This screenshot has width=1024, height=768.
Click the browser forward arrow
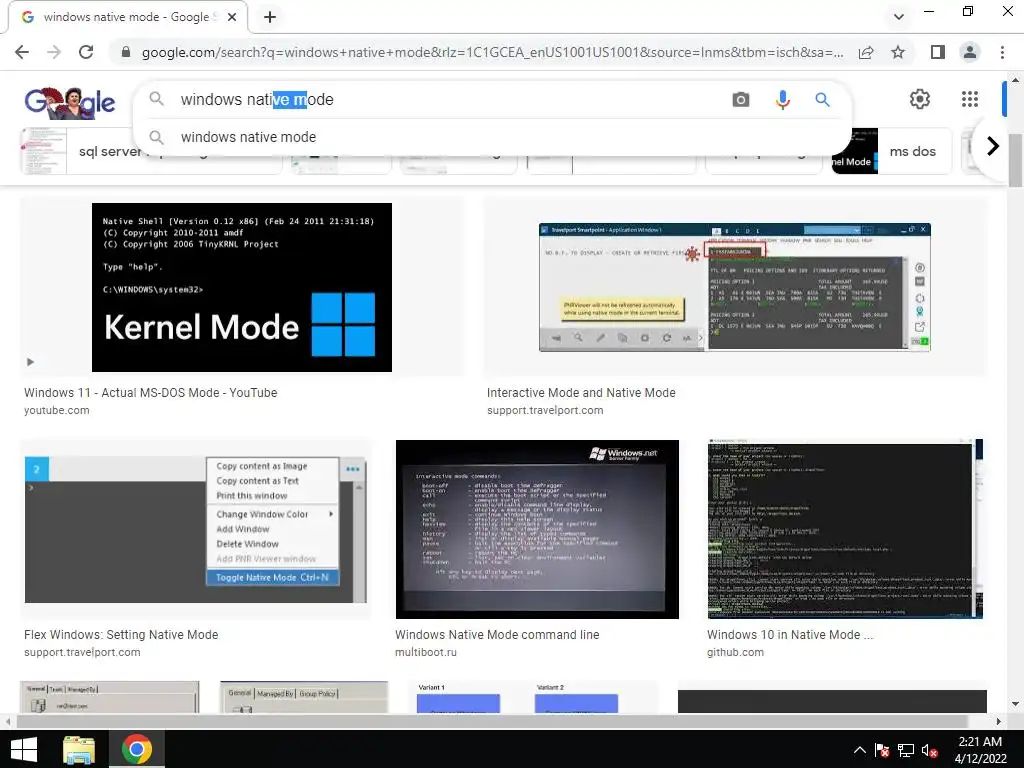pyautogui.click(x=54, y=52)
